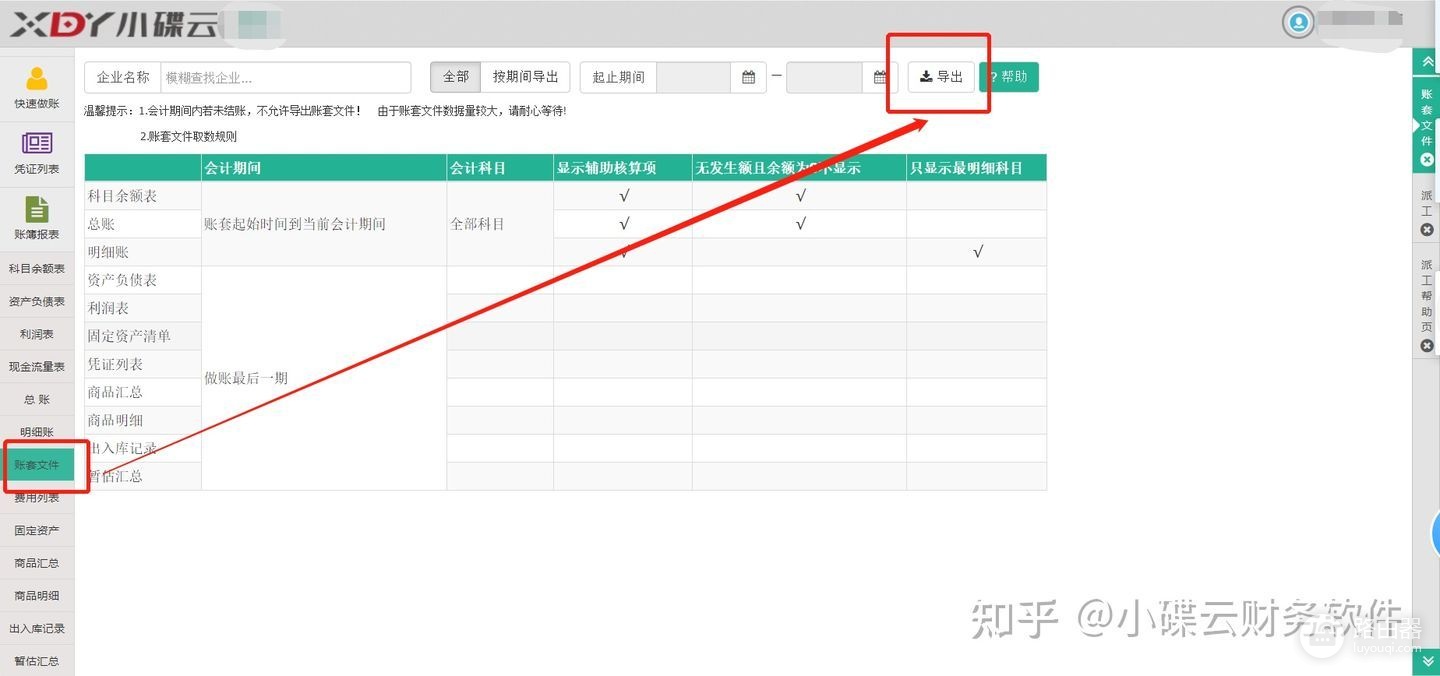1440x676 pixels.
Task: Click the 商品明细 table row label
Action: click(x=115, y=420)
